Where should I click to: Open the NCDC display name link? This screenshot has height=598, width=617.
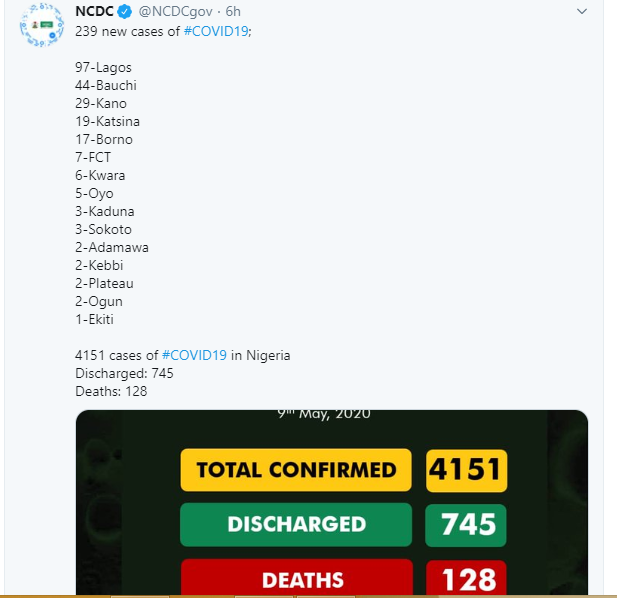click(94, 11)
